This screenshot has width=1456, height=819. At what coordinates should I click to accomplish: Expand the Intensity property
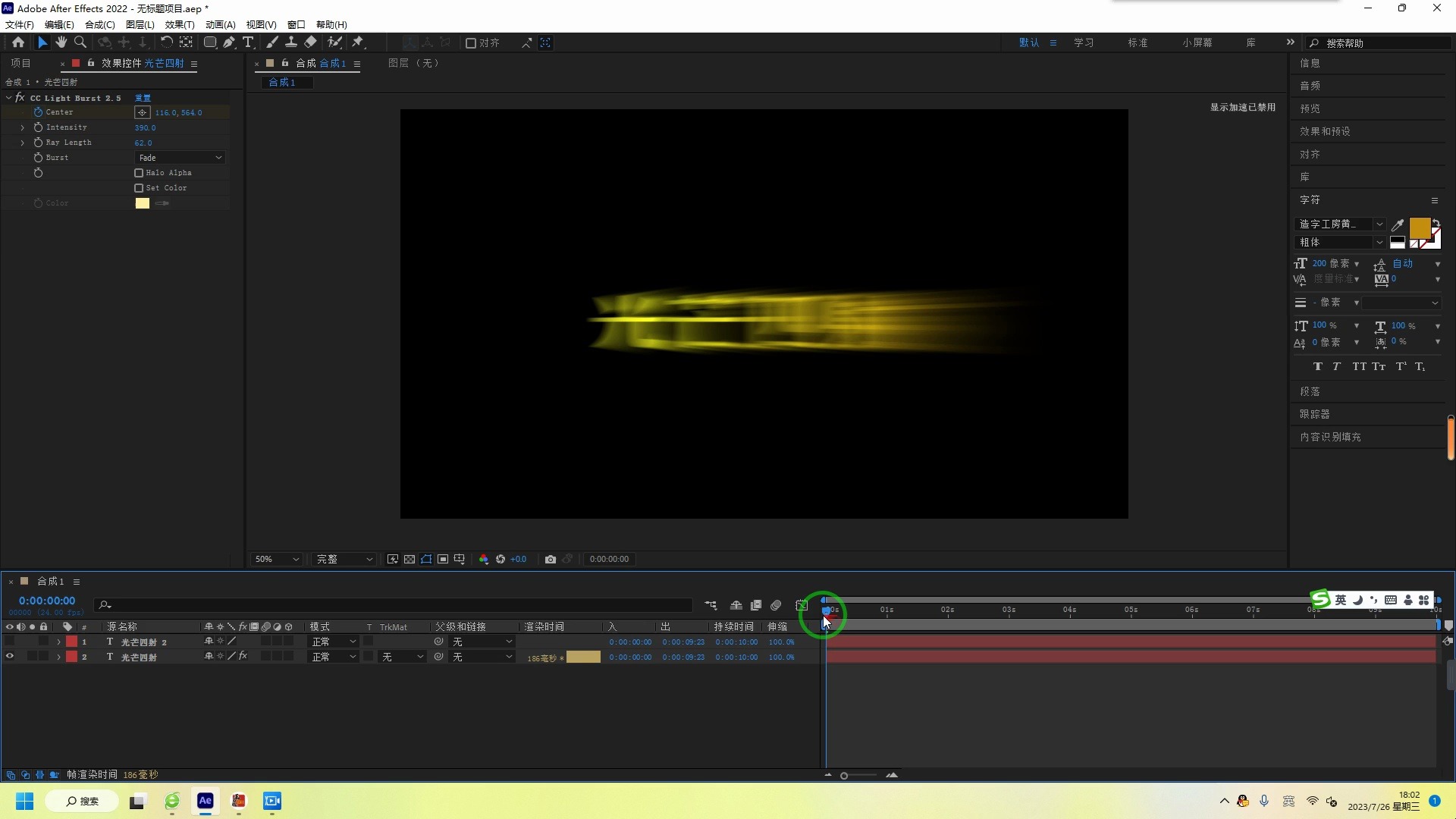click(x=23, y=127)
